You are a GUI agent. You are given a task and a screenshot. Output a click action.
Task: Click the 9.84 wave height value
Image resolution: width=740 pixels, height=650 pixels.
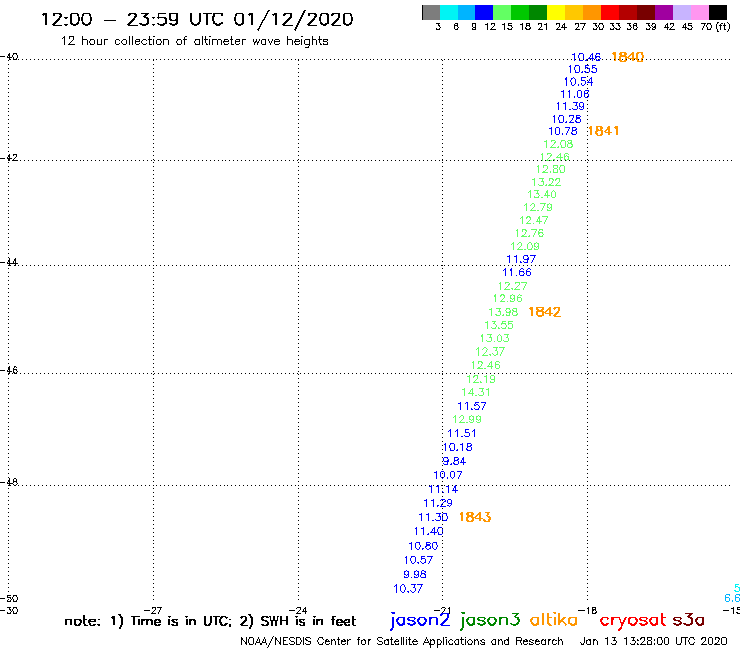(x=454, y=461)
